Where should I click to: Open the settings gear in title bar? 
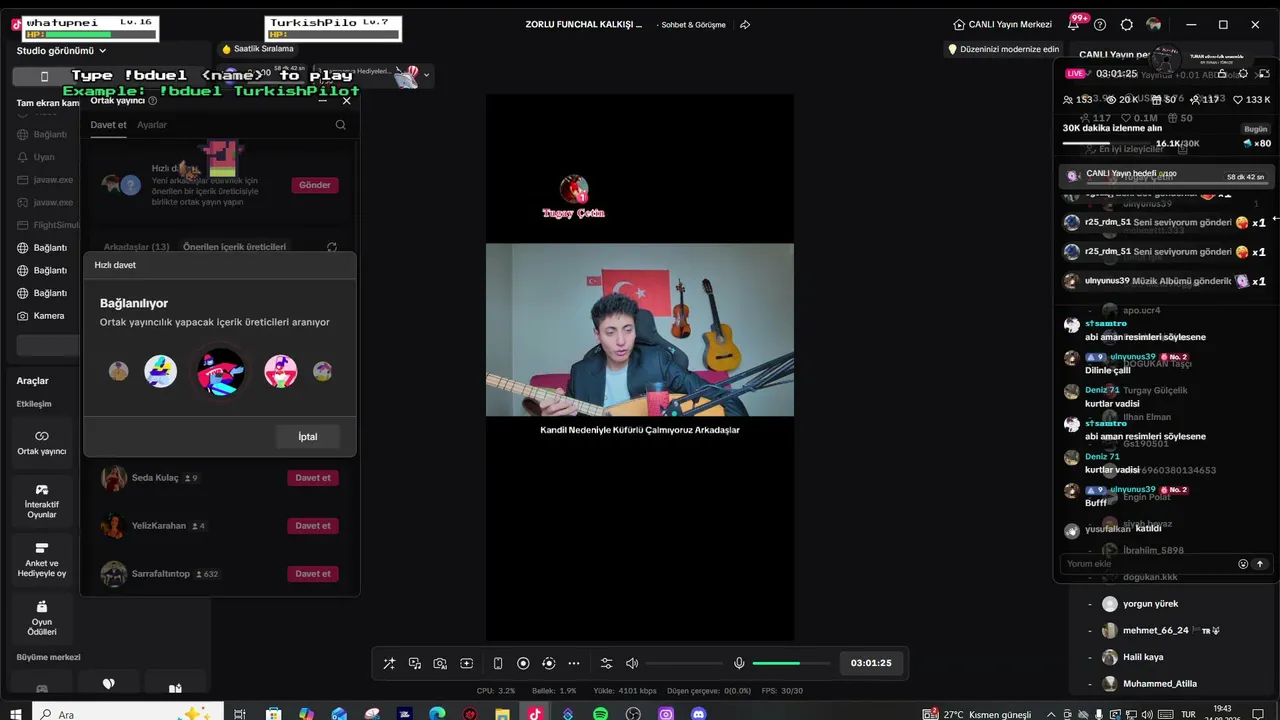1127,24
